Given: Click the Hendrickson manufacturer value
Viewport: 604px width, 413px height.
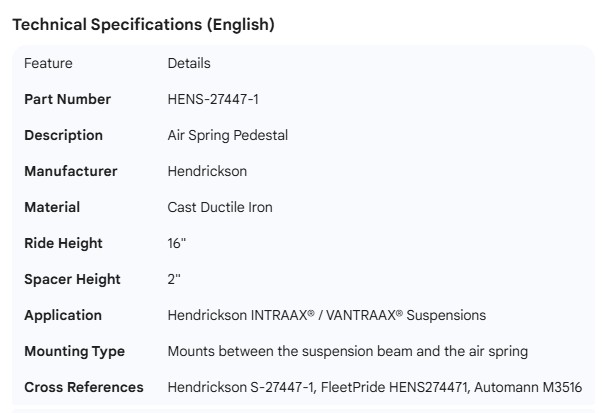Looking at the screenshot, I should pyautogui.click(x=207, y=171).
